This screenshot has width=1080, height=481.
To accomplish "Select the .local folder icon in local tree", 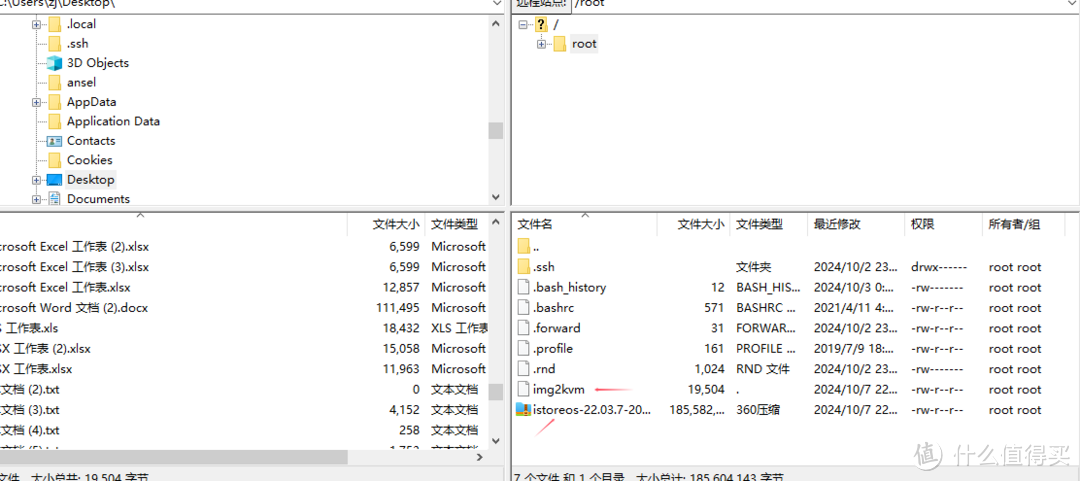I will (x=55, y=24).
